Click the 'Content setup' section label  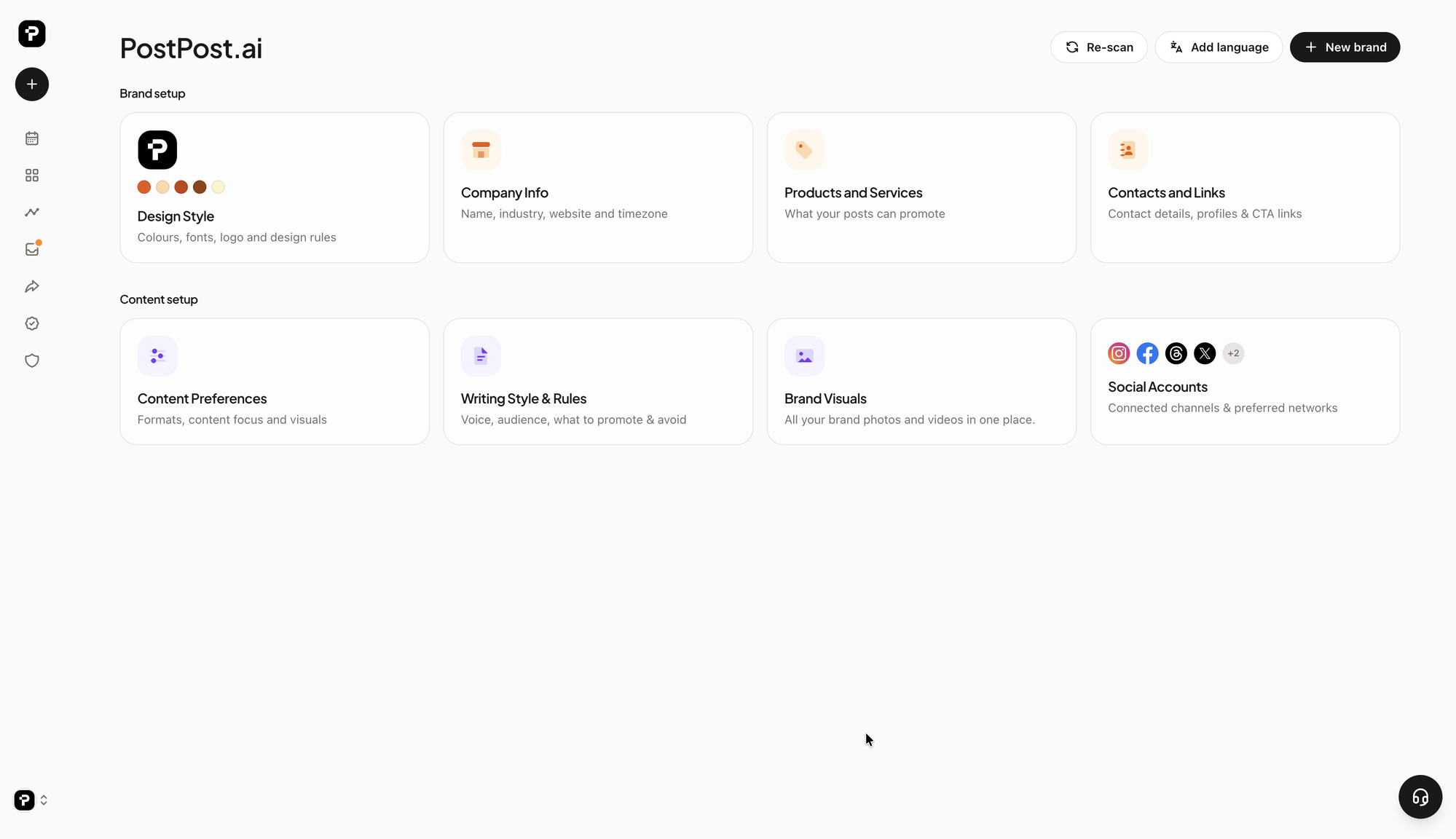tap(159, 300)
